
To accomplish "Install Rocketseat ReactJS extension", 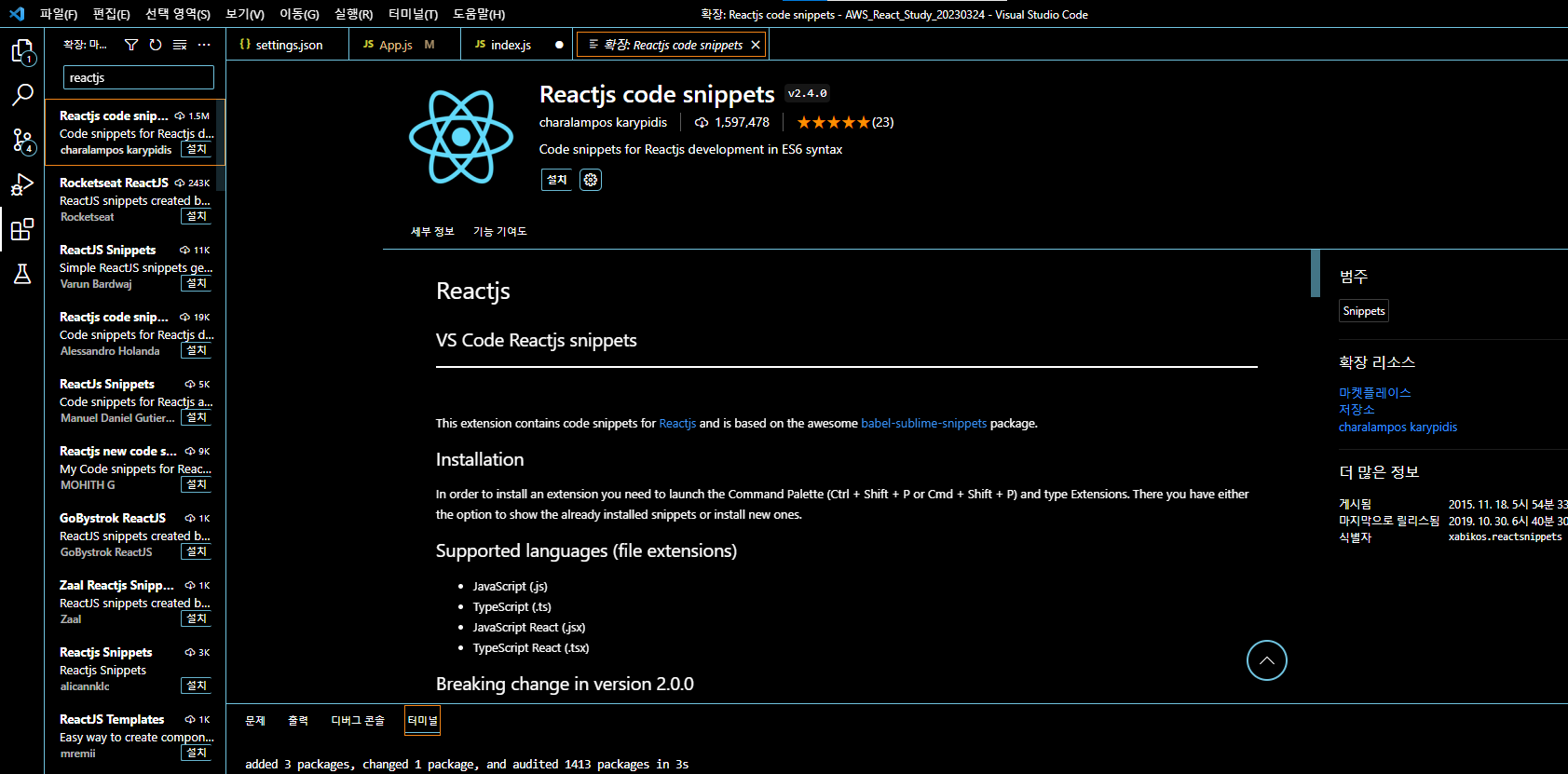I will pos(197,216).
